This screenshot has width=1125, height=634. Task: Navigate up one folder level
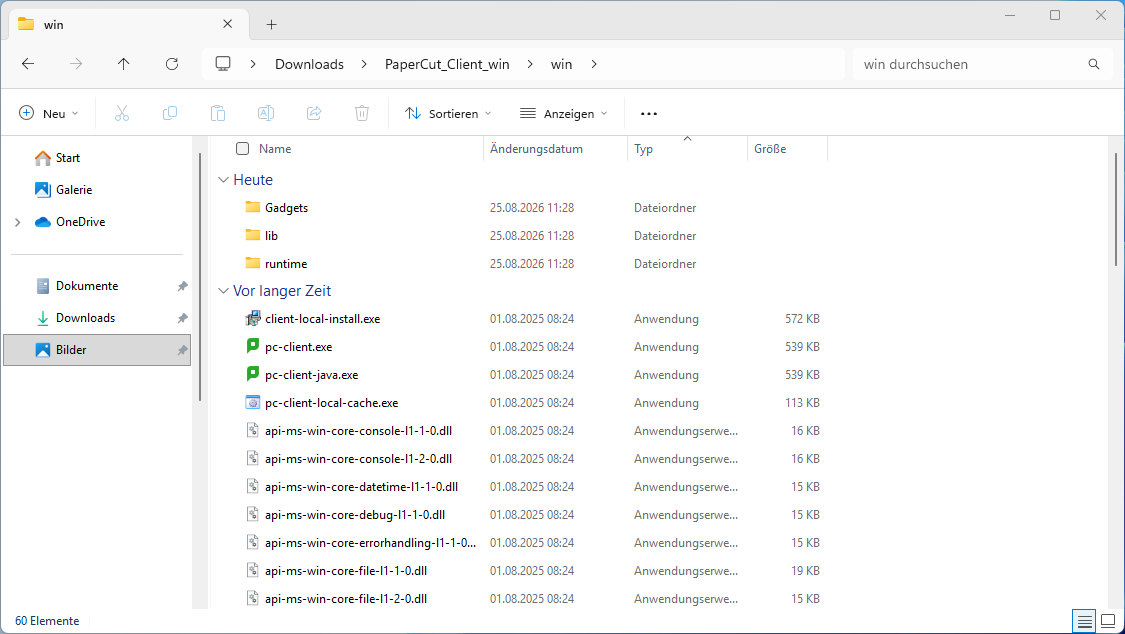tap(123, 64)
